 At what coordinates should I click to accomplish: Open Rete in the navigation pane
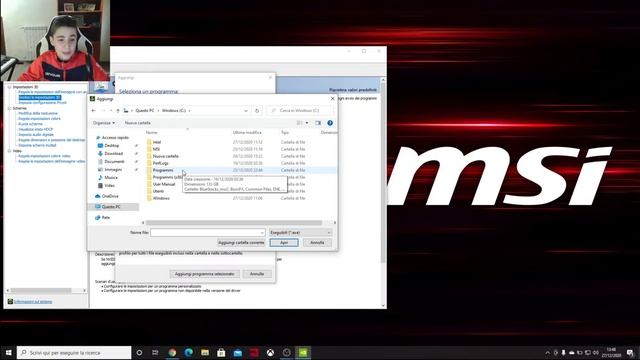(105, 218)
